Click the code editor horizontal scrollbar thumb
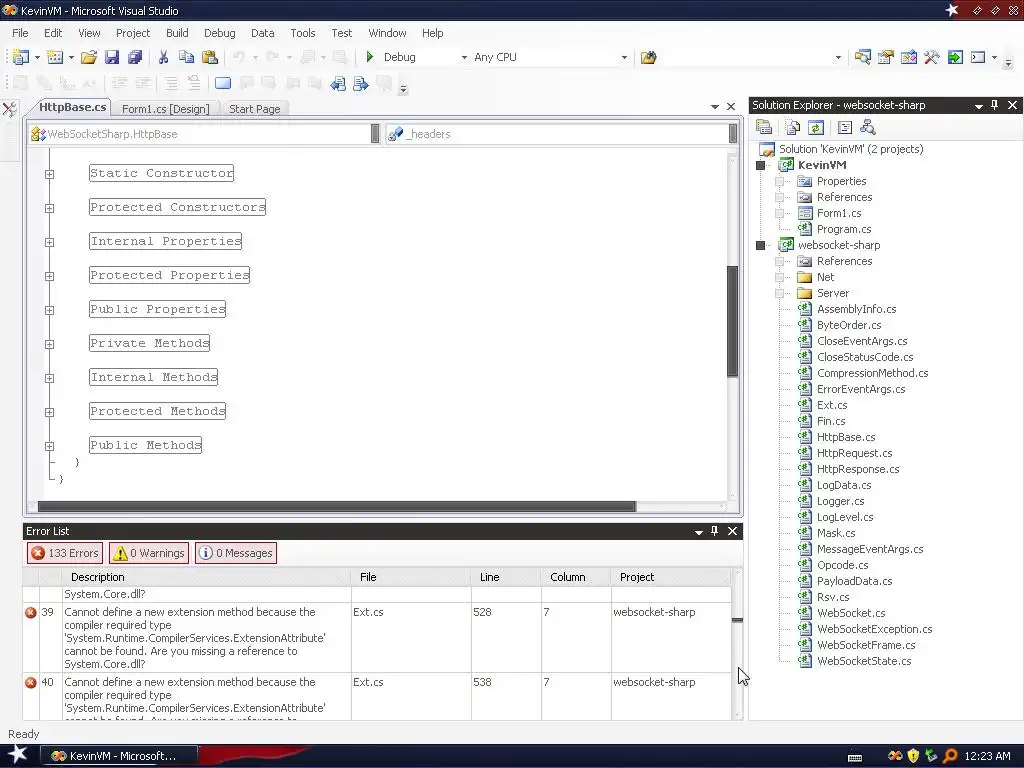The height and width of the screenshot is (768, 1024). pyautogui.click(x=336, y=506)
